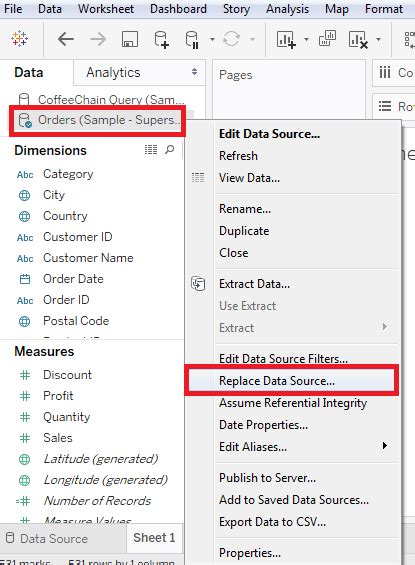
Task: Open dropdown arrow next to Clear Sheet
Action: pos(378,39)
